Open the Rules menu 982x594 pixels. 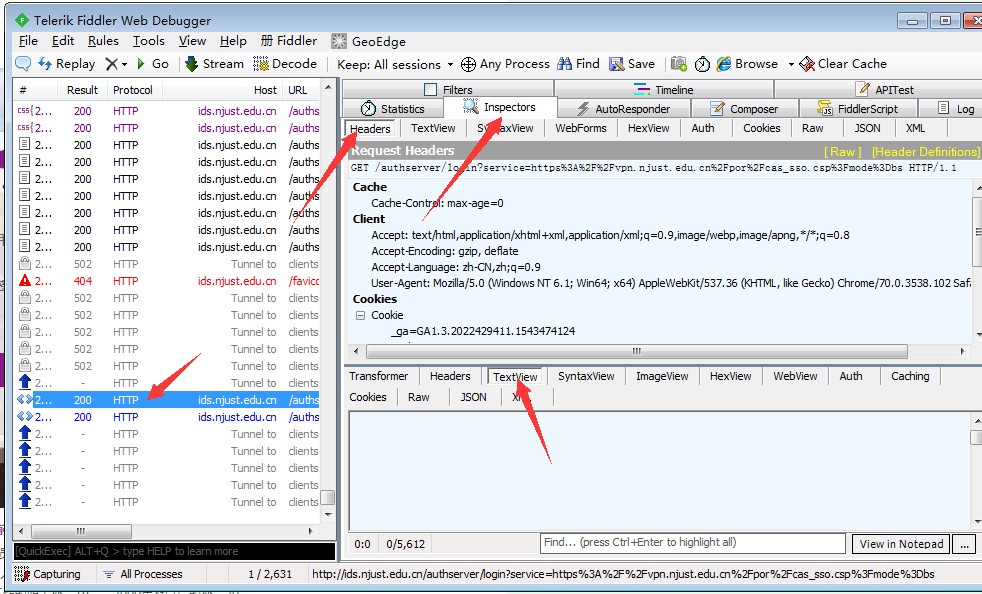(x=103, y=41)
